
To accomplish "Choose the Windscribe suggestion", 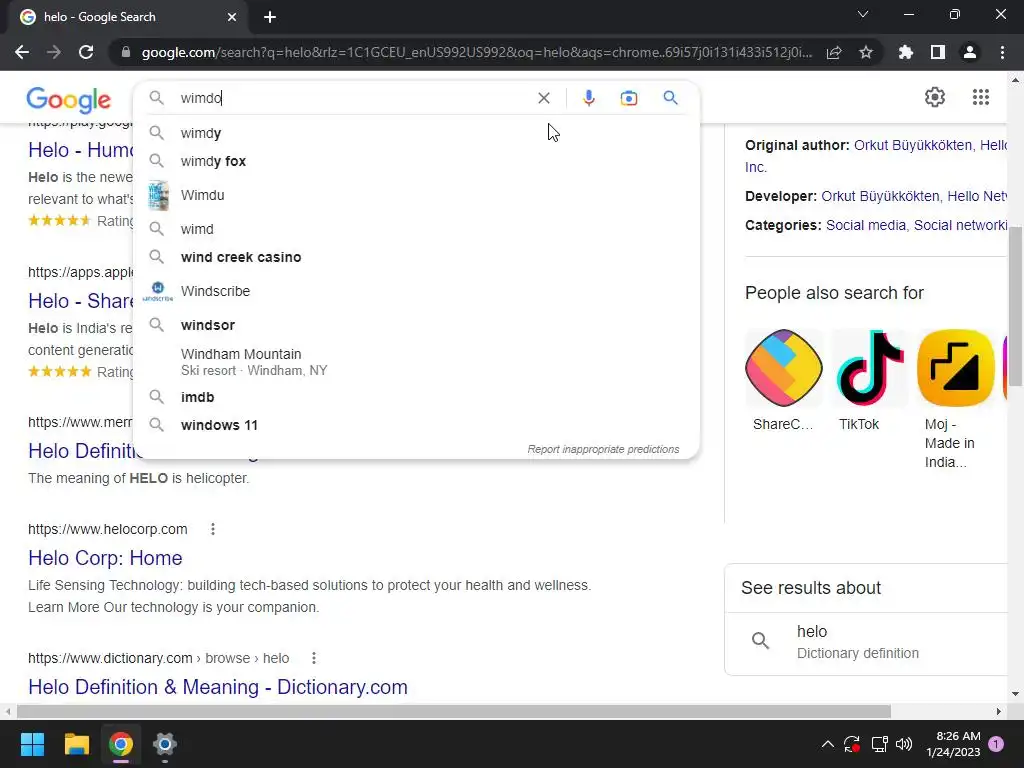I will [416, 291].
